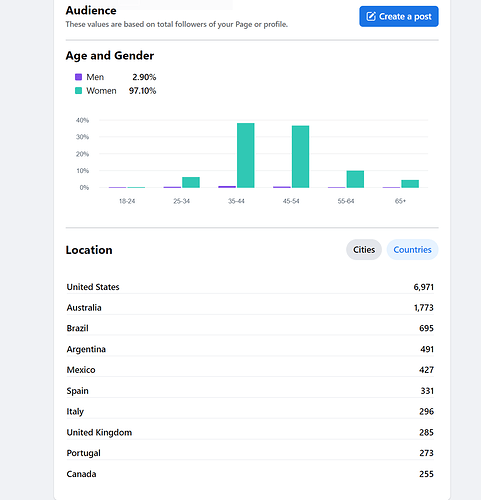Click the Women 65+ bar

point(410,184)
